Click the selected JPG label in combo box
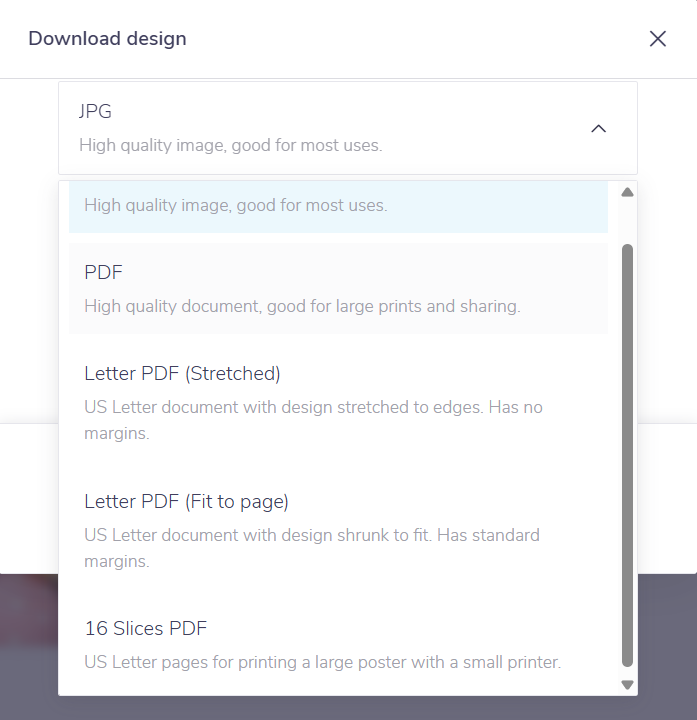697x720 pixels. point(95,111)
